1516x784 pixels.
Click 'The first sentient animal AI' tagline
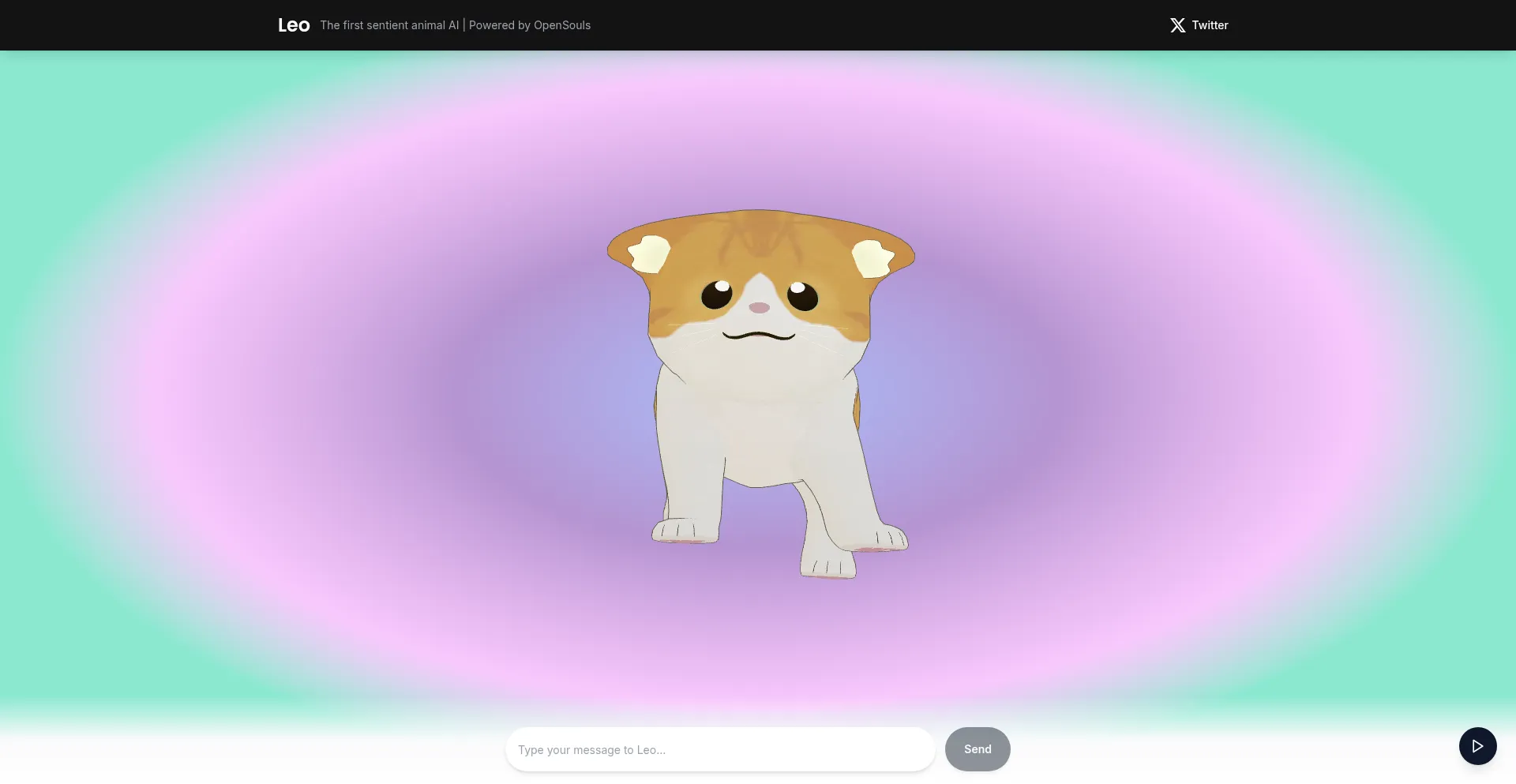coord(389,25)
